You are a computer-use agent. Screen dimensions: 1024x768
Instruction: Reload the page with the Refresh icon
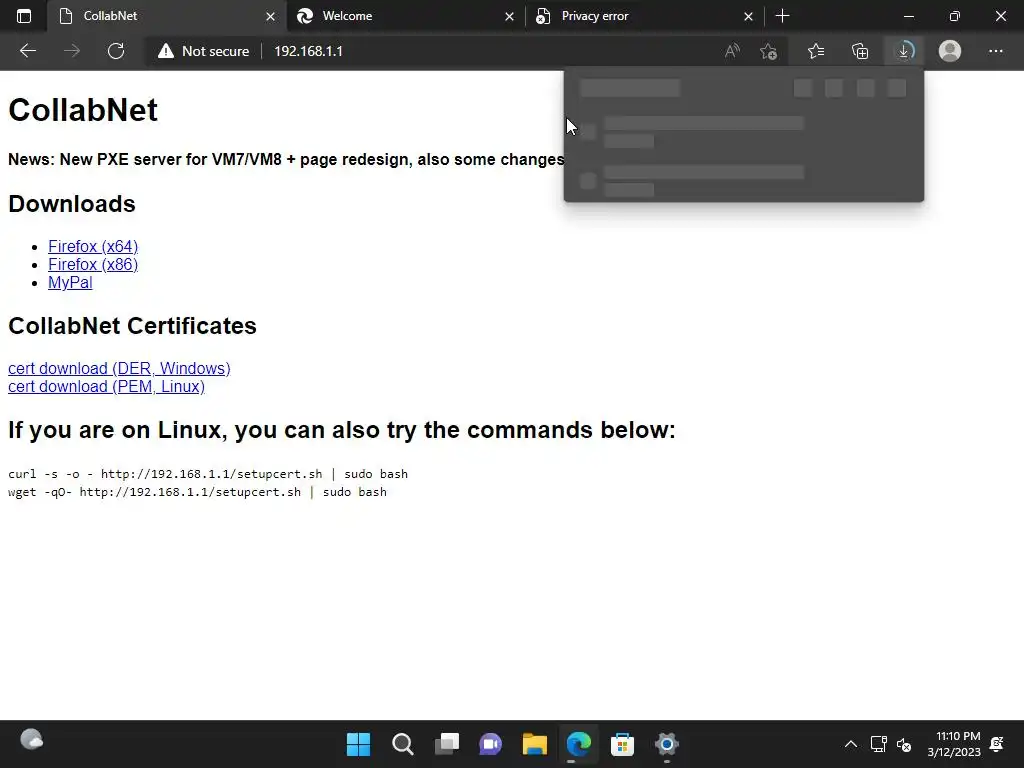coord(116,51)
